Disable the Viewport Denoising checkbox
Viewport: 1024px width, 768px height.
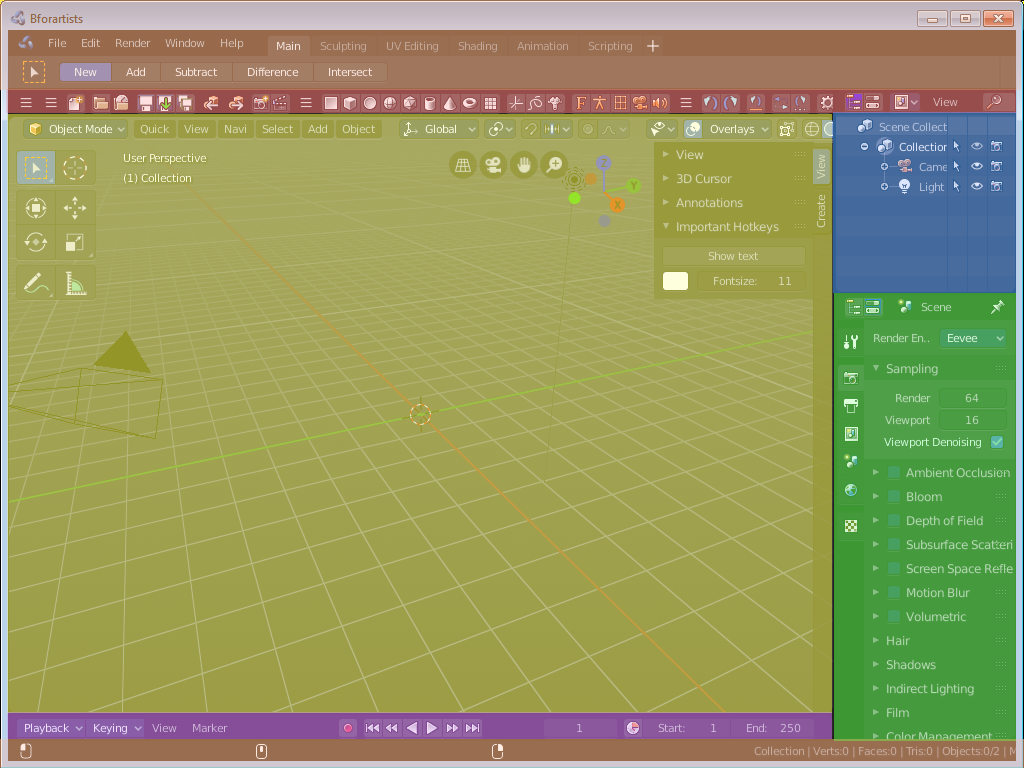pos(997,442)
